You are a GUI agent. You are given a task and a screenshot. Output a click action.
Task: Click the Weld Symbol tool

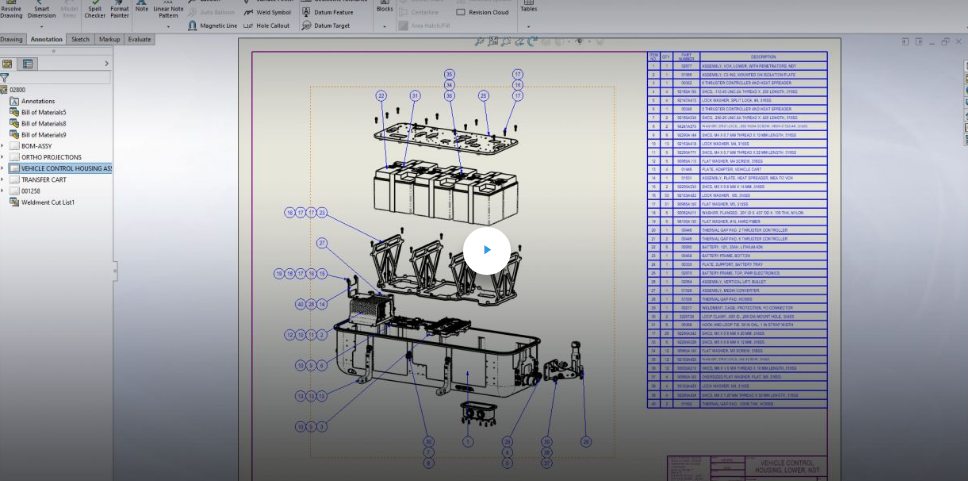[268, 12]
